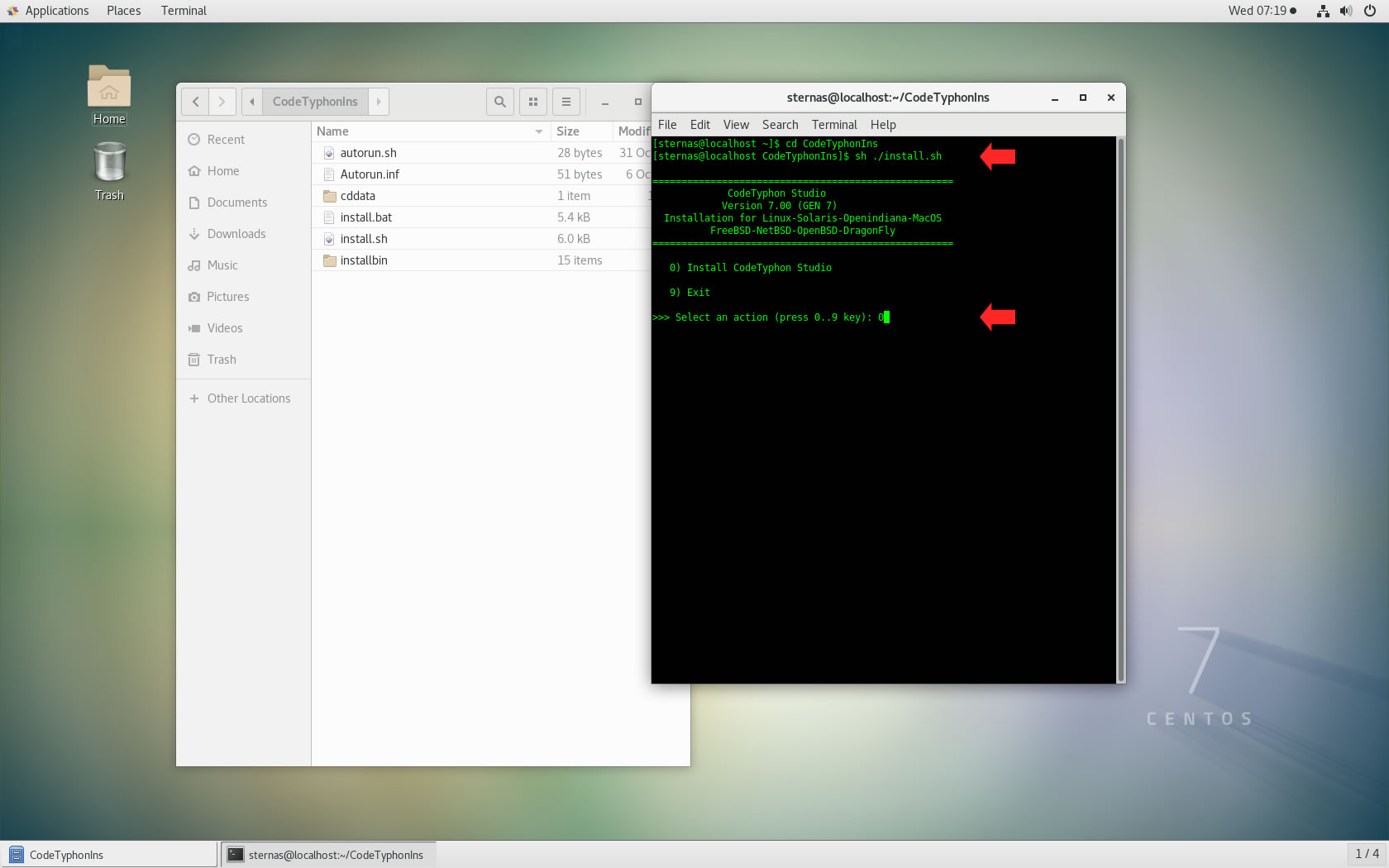Open the Places menu in top bar
This screenshot has width=1389, height=868.
[124, 11]
